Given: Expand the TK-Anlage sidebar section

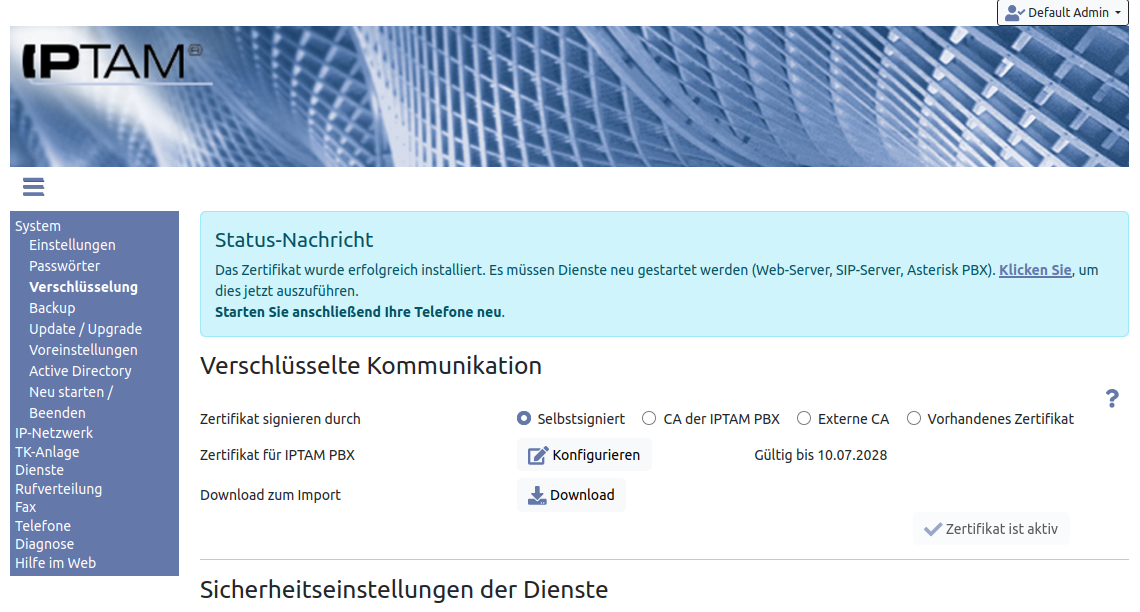Looking at the screenshot, I should pyautogui.click(x=47, y=452).
